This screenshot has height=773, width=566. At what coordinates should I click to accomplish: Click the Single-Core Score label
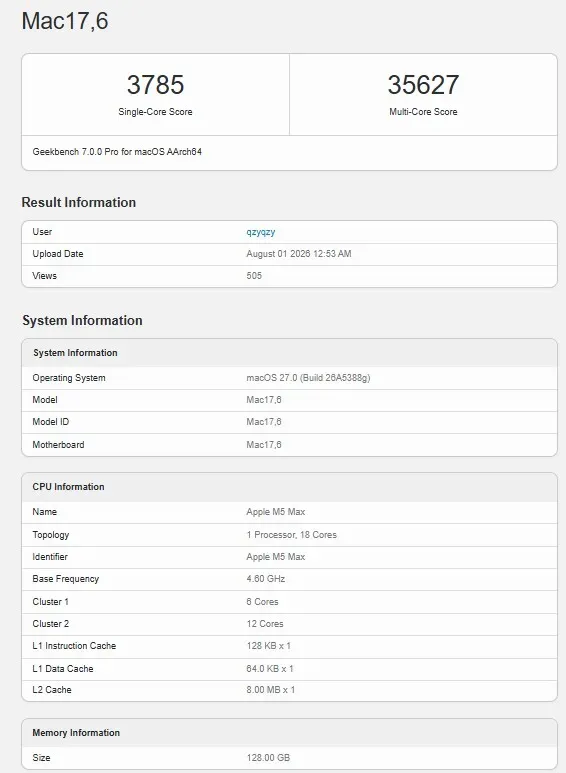coord(155,112)
